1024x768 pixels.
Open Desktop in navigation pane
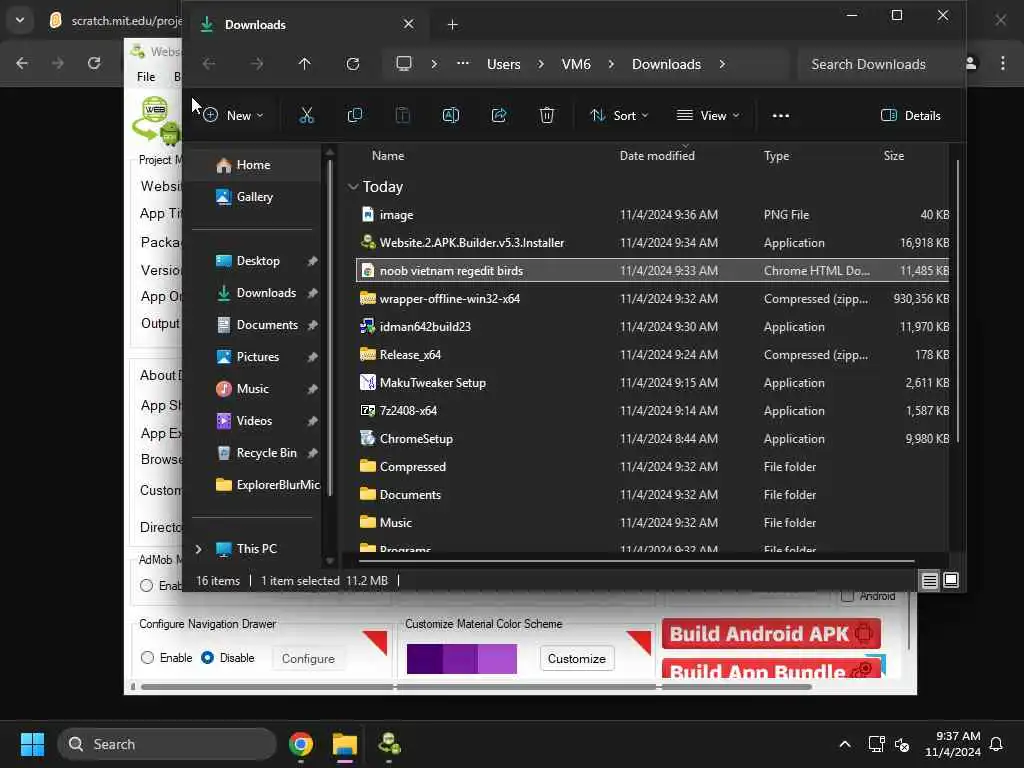pos(258,261)
